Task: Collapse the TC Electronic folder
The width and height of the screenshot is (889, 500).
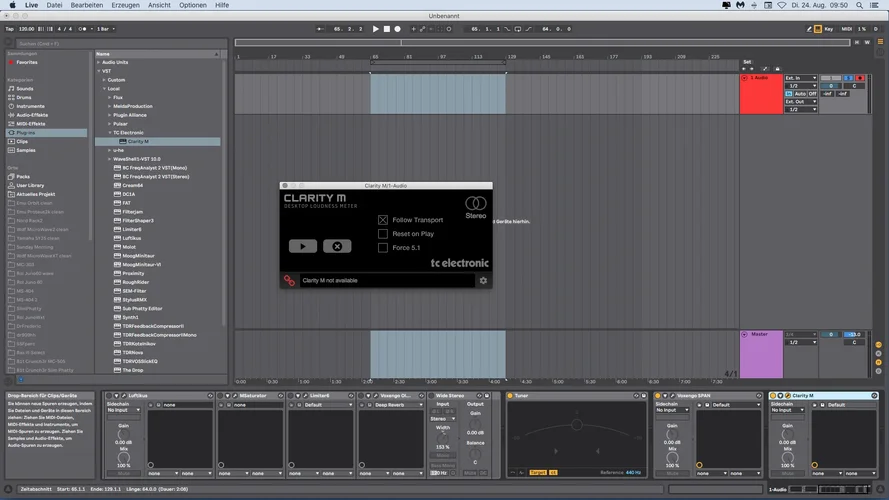Action: pos(110,132)
